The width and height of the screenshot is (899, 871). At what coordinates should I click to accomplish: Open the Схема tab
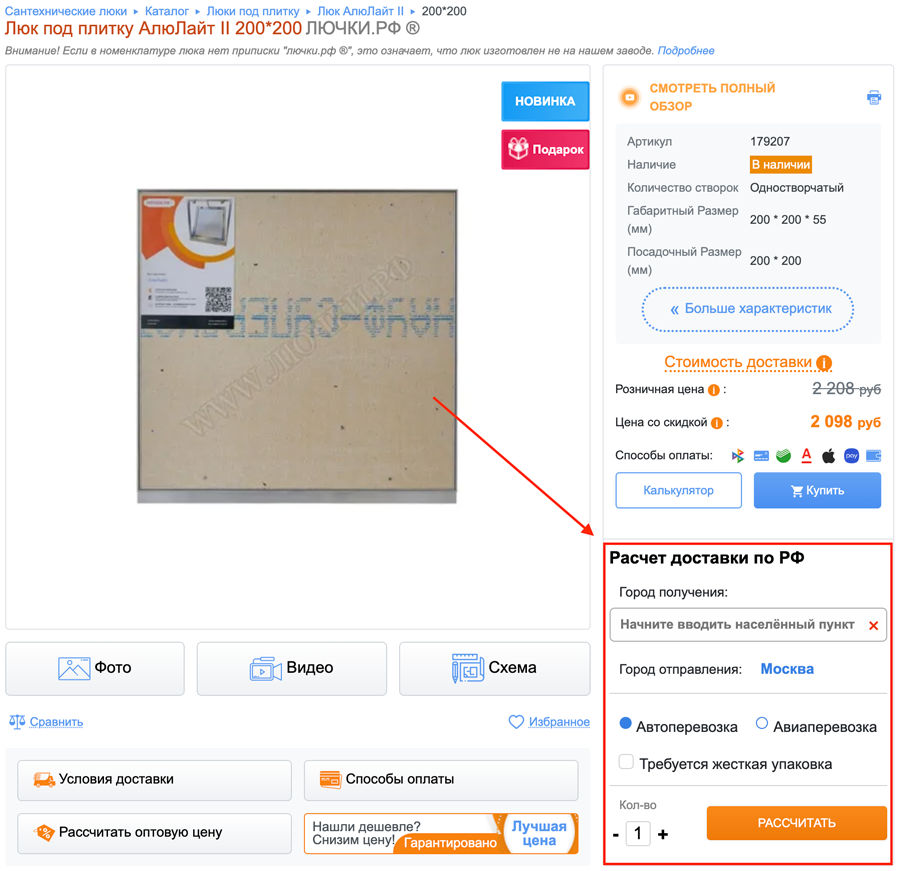pos(494,669)
